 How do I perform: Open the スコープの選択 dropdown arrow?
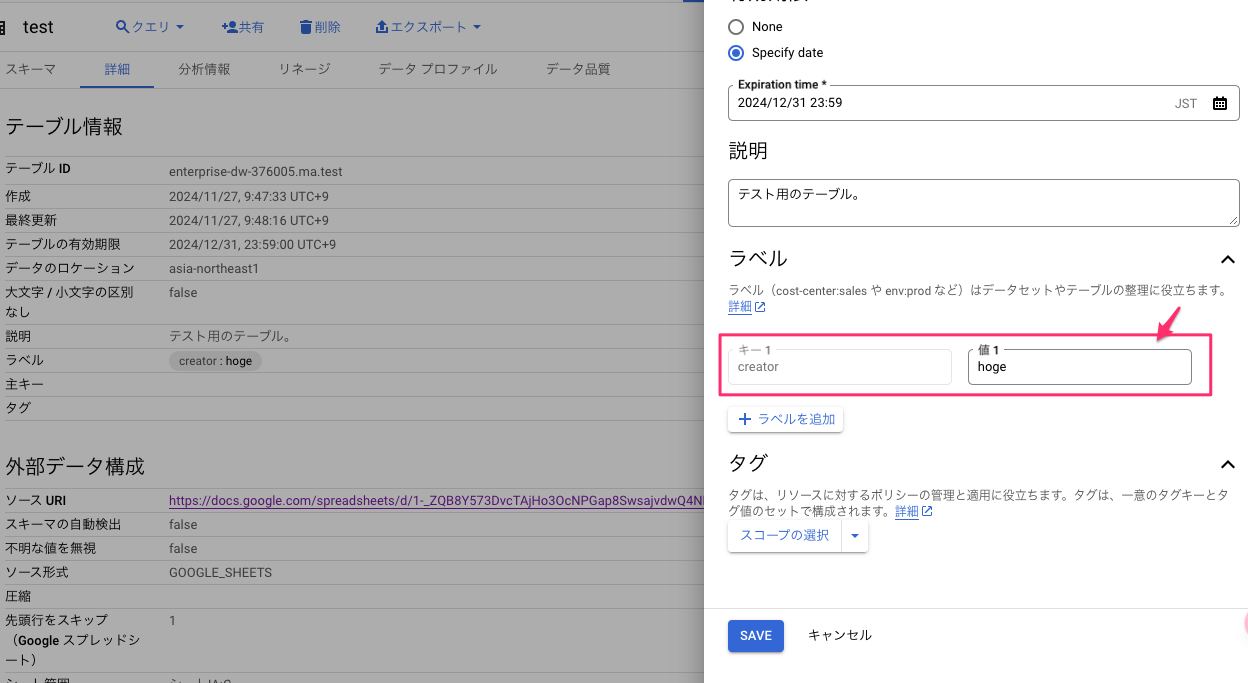854,536
